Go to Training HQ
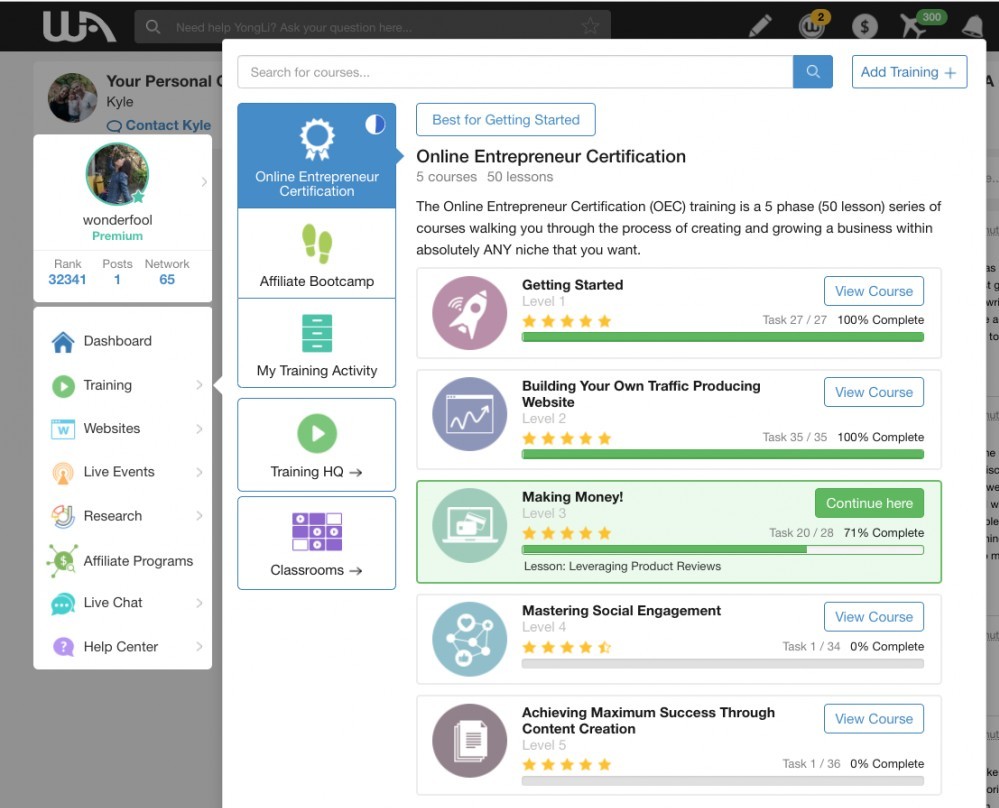The image size is (999, 808). (x=317, y=445)
